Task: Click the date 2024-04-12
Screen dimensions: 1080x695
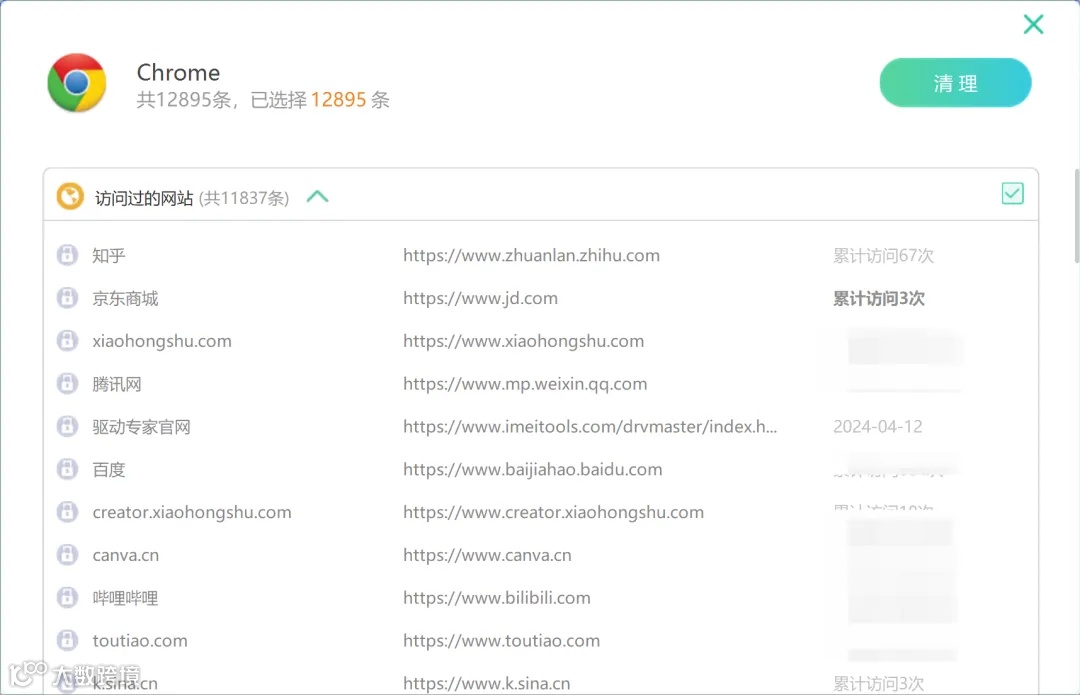Action: (x=878, y=426)
